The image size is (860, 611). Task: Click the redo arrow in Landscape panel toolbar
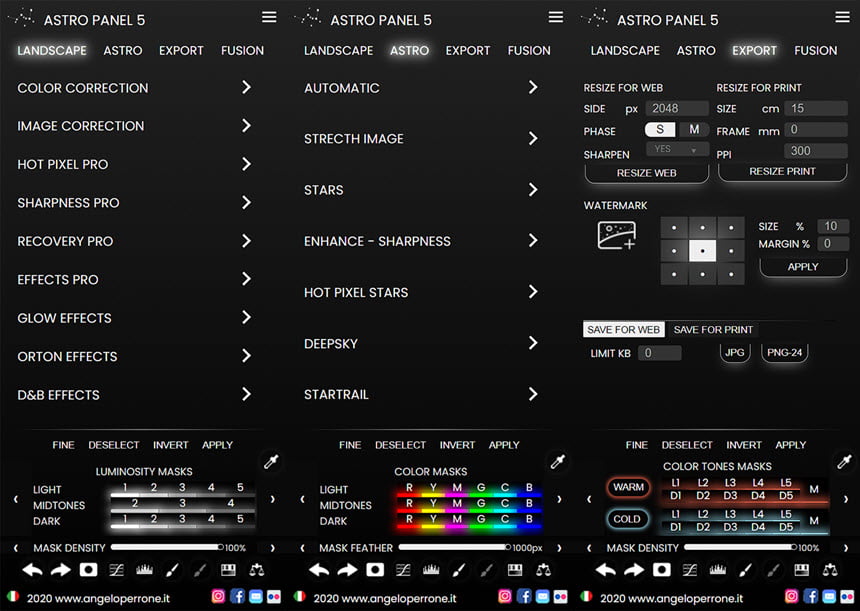click(60, 570)
